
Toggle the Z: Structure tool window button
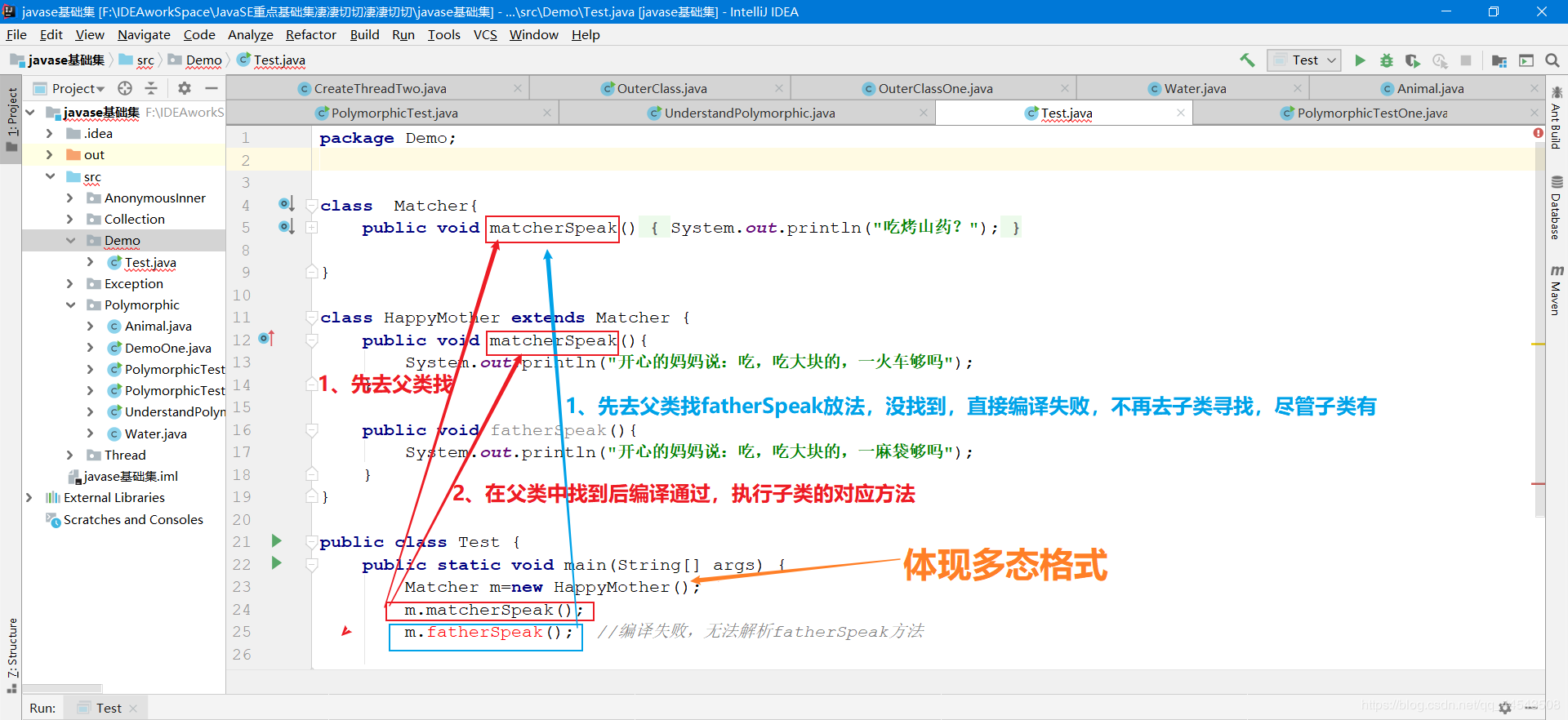tap(11, 655)
